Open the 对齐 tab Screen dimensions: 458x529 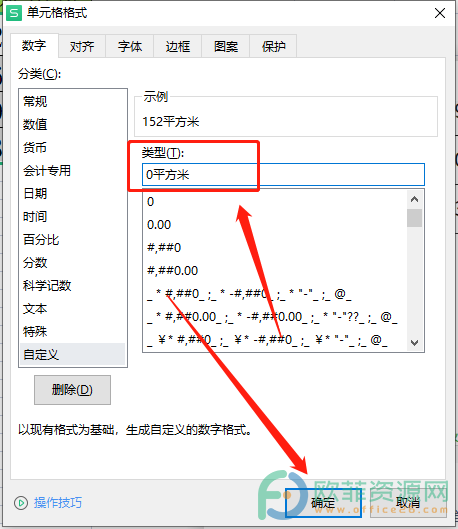click(x=82, y=46)
